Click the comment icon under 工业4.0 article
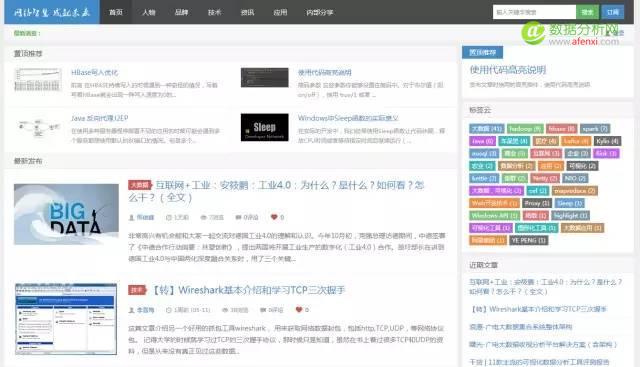Viewport: 640px width, 367px height. pyautogui.click(x=238, y=218)
